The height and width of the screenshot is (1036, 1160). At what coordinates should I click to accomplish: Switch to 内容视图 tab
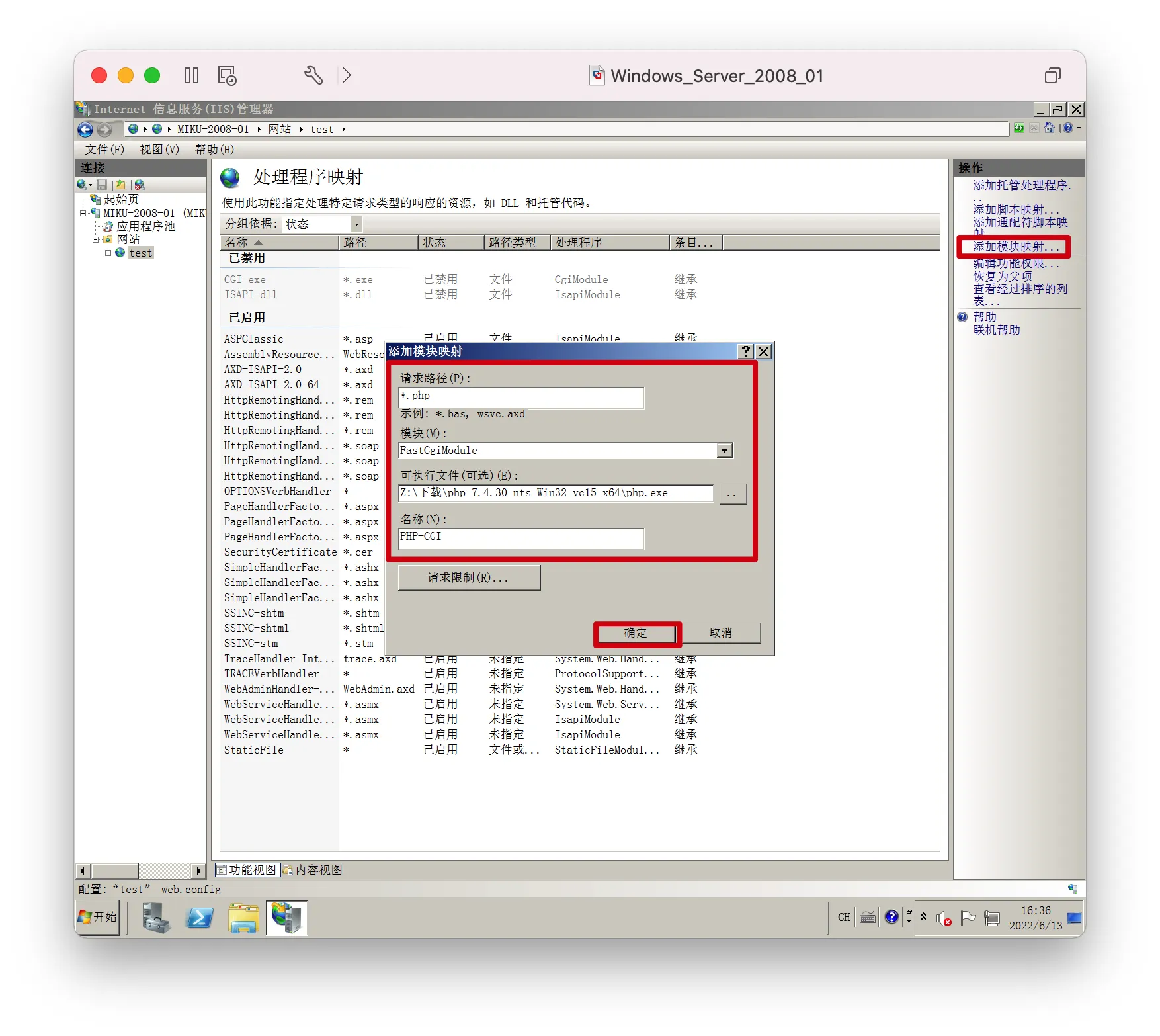pyautogui.click(x=313, y=870)
